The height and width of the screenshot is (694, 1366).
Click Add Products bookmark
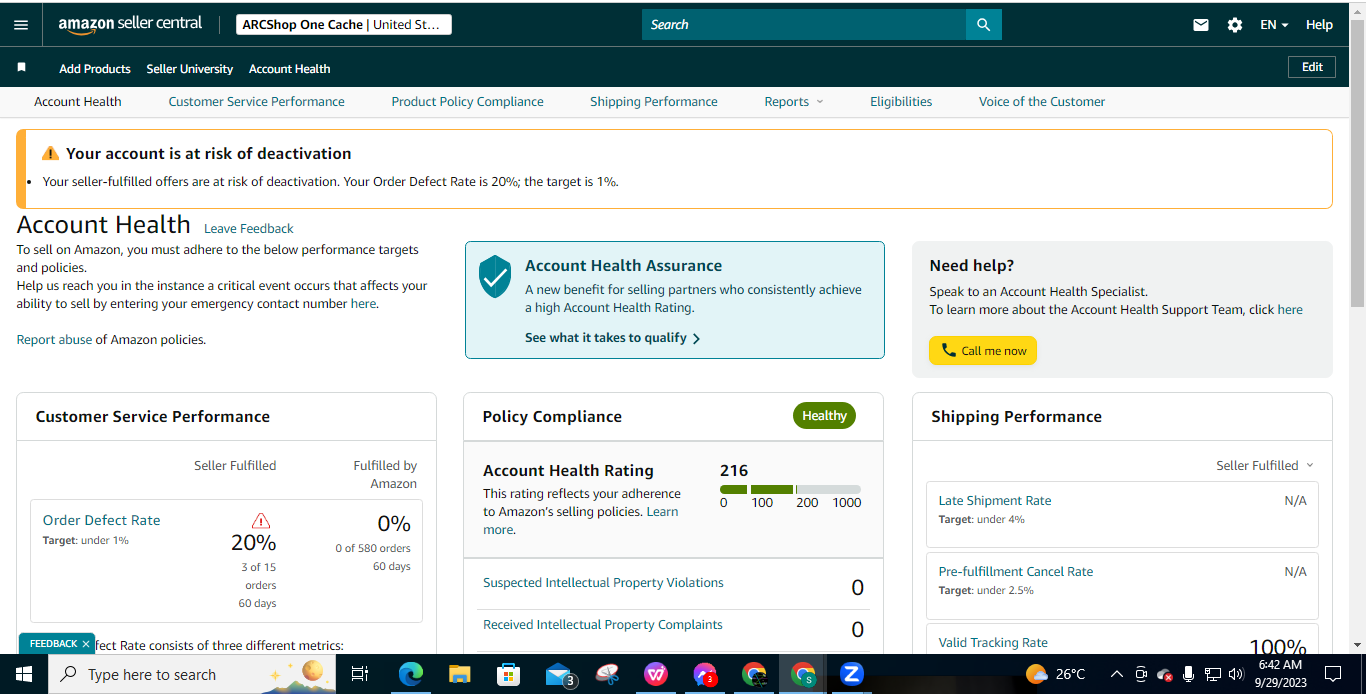click(95, 69)
